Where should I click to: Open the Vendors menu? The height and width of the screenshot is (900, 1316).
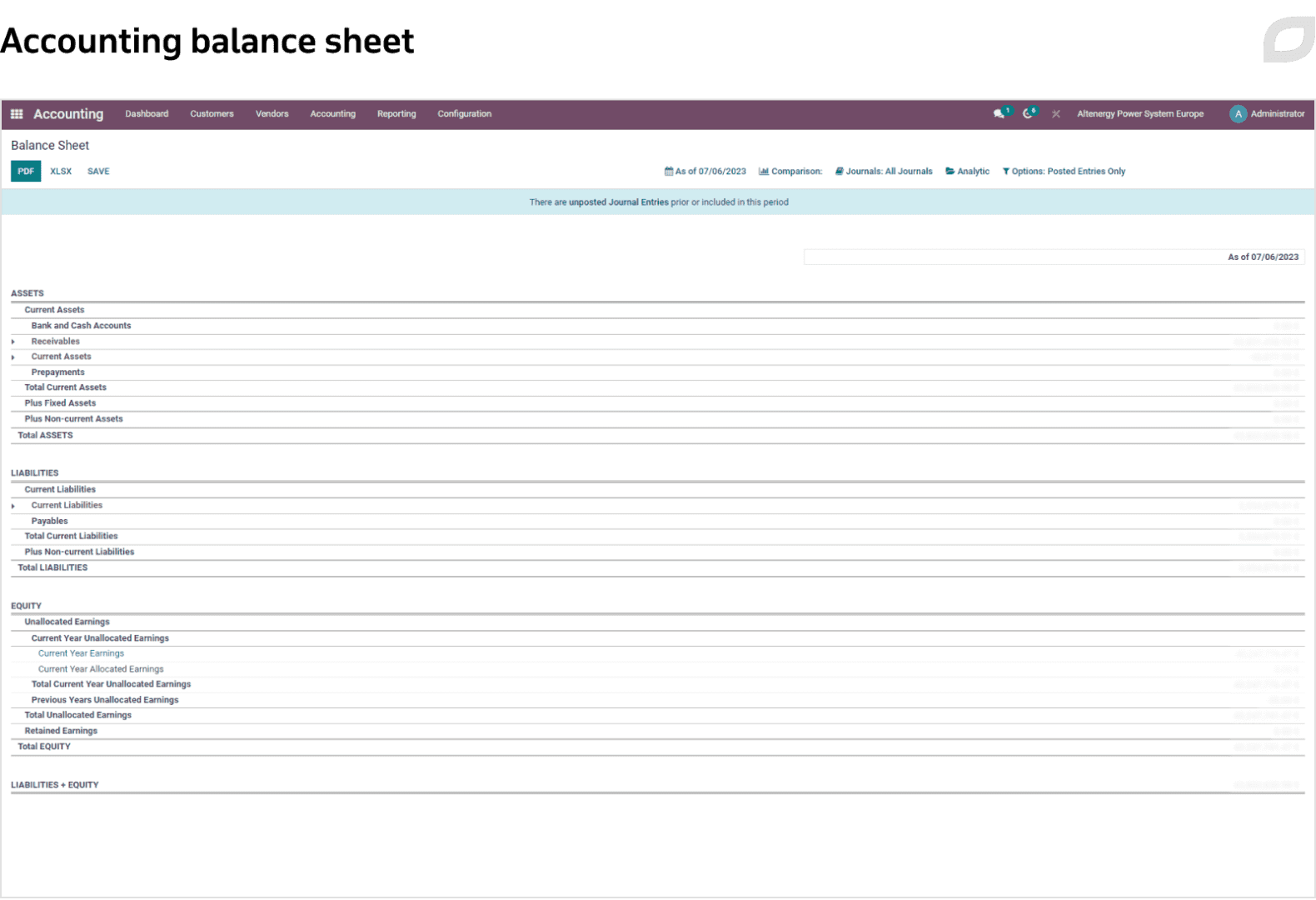pyautogui.click(x=272, y=114)
